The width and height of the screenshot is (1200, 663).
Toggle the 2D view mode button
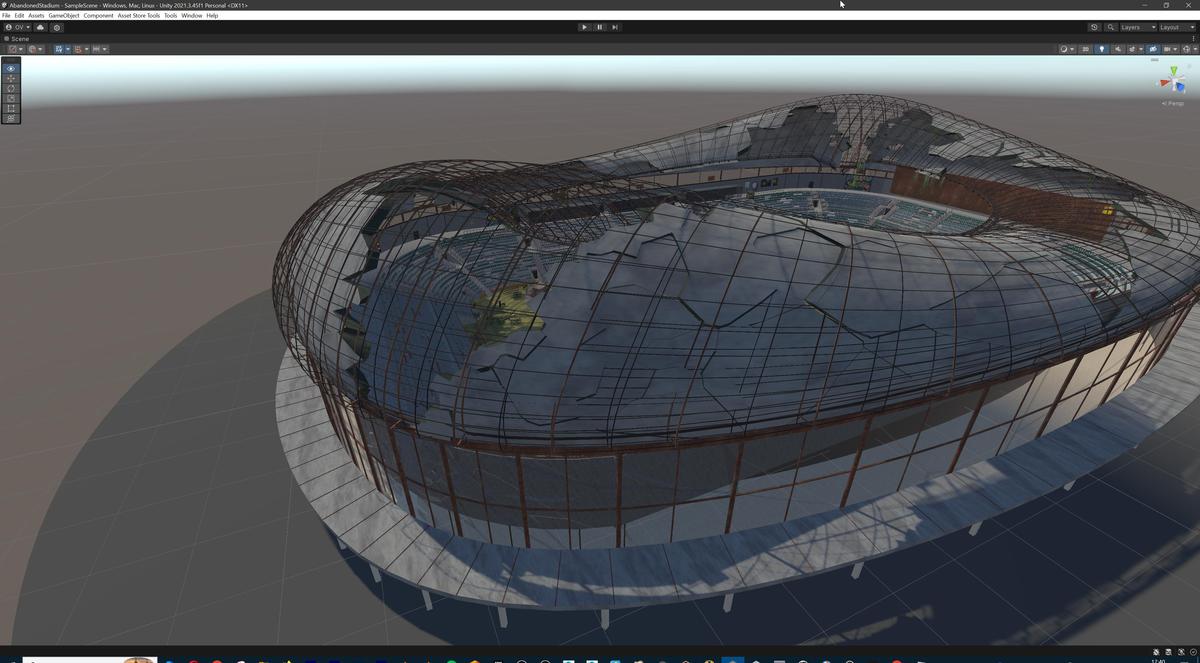click(x=1086, y=48)
